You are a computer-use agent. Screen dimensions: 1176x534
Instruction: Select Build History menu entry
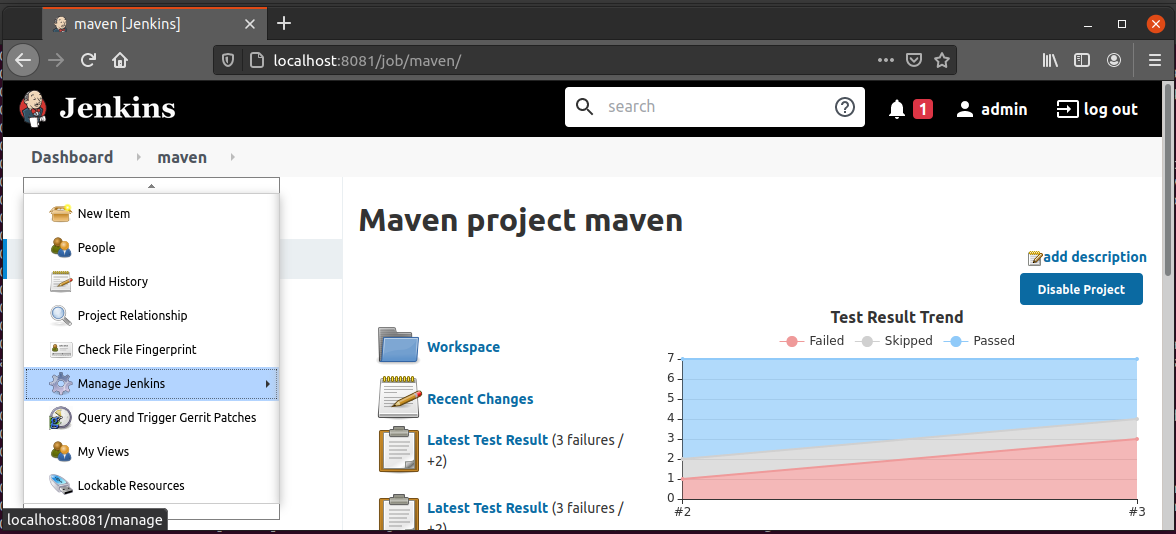(152, 281)
